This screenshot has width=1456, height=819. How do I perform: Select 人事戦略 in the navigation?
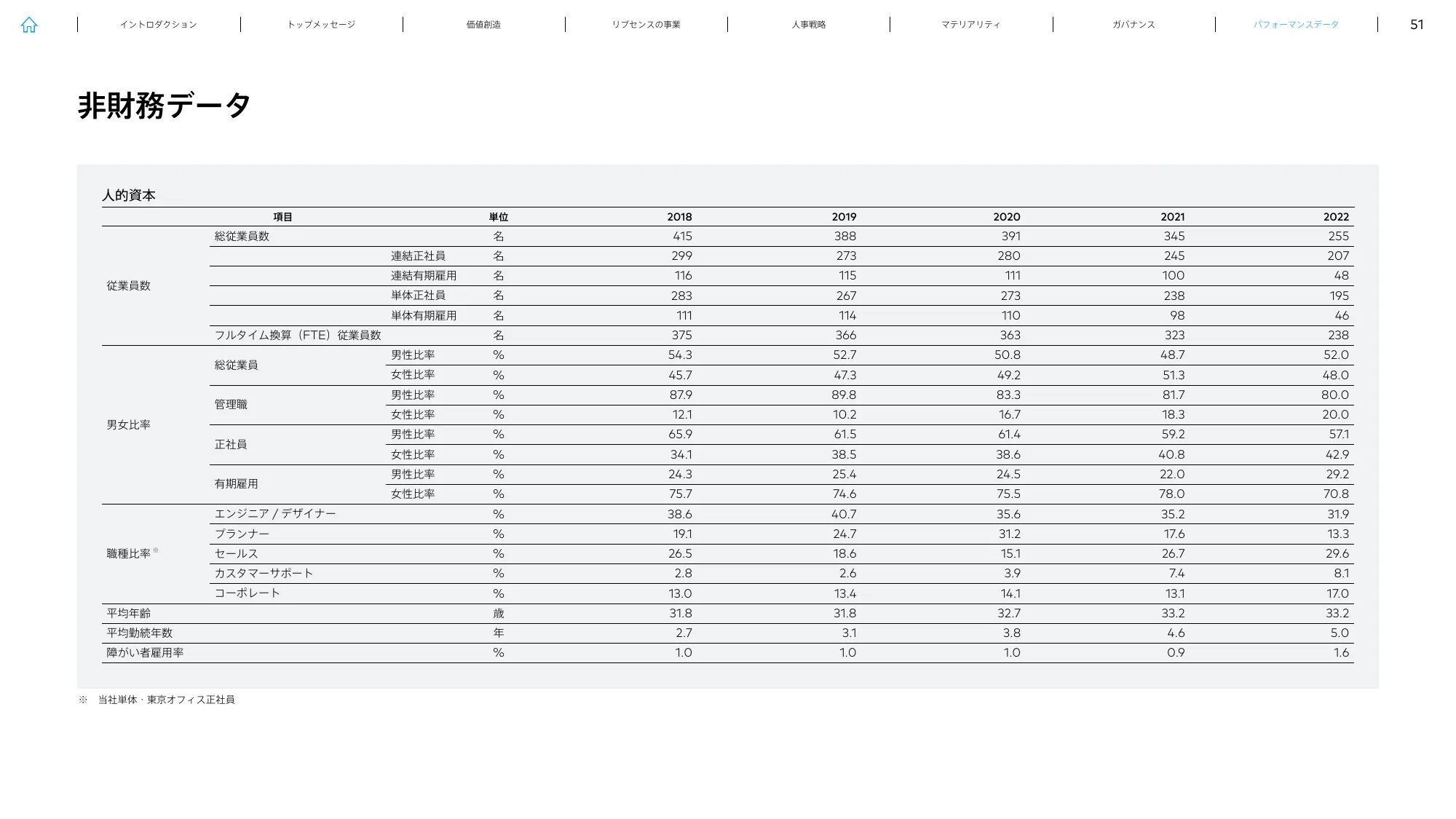point(808,24)
